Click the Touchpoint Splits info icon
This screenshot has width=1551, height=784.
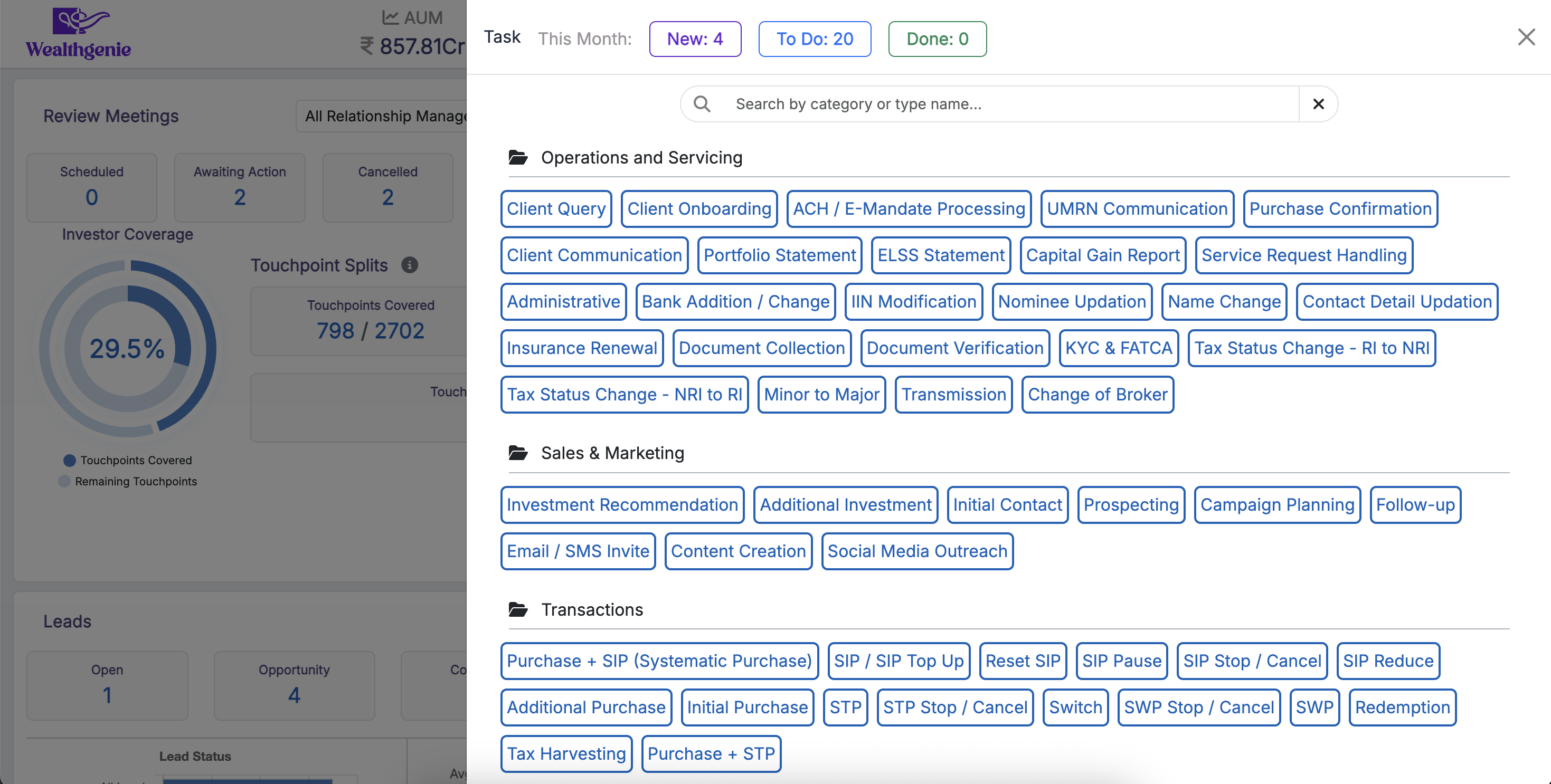coord(410,265)
